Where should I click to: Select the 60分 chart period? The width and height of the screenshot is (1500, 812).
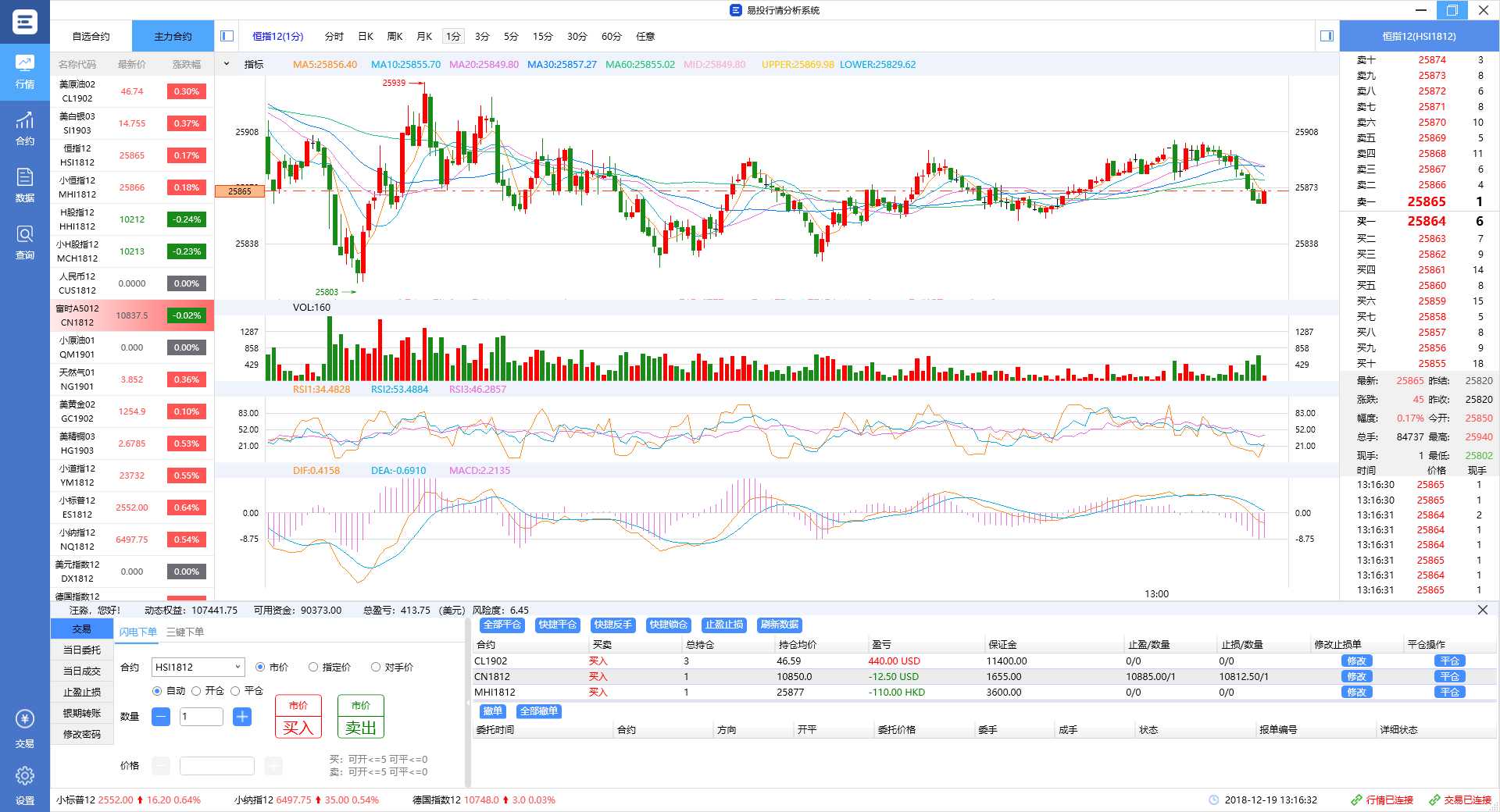612,37
